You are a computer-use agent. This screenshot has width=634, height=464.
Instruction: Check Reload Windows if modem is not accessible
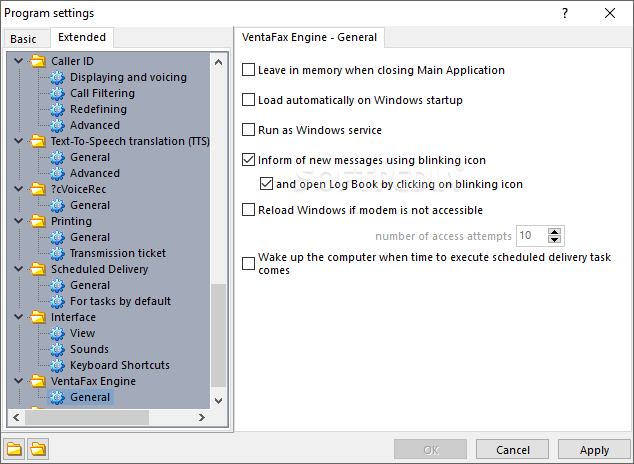point(248,210)
